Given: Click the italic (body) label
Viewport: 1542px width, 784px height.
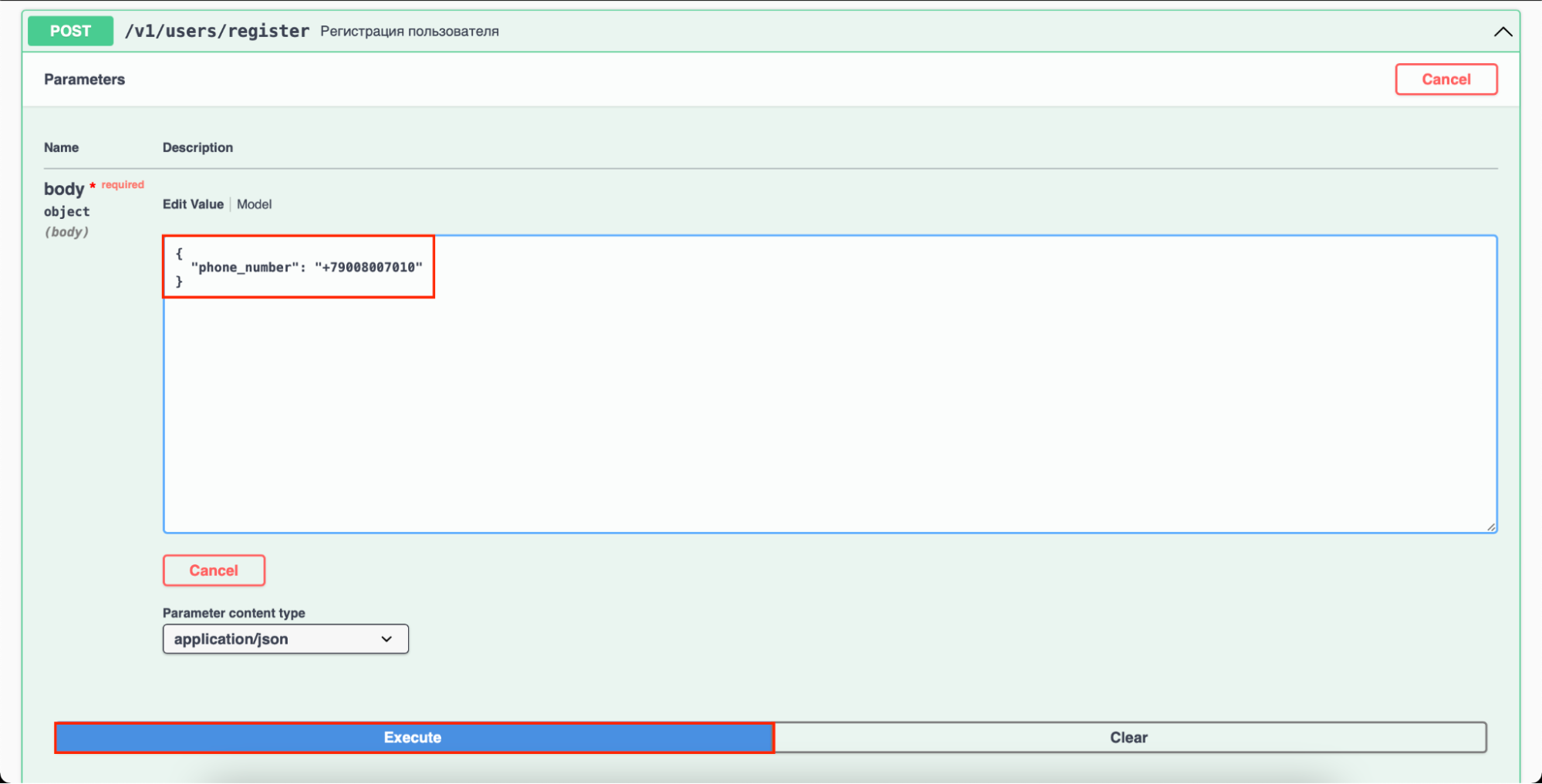Looking at the screenshot, I should click(66, 232).
